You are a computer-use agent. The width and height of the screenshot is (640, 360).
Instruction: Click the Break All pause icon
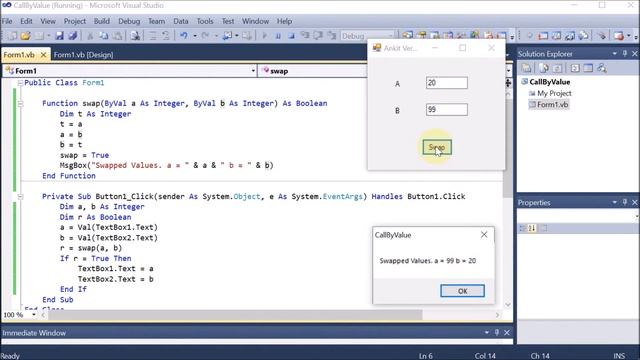click(x=278, y=36)
